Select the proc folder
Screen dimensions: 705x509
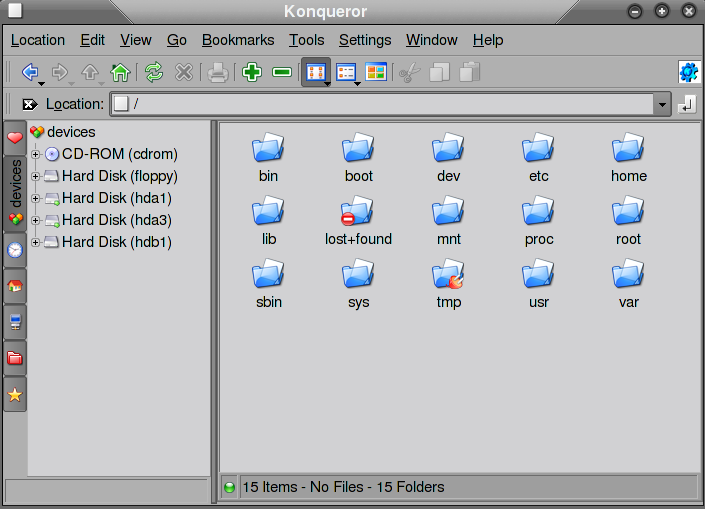pyautogui.click(x=539, y=220)
